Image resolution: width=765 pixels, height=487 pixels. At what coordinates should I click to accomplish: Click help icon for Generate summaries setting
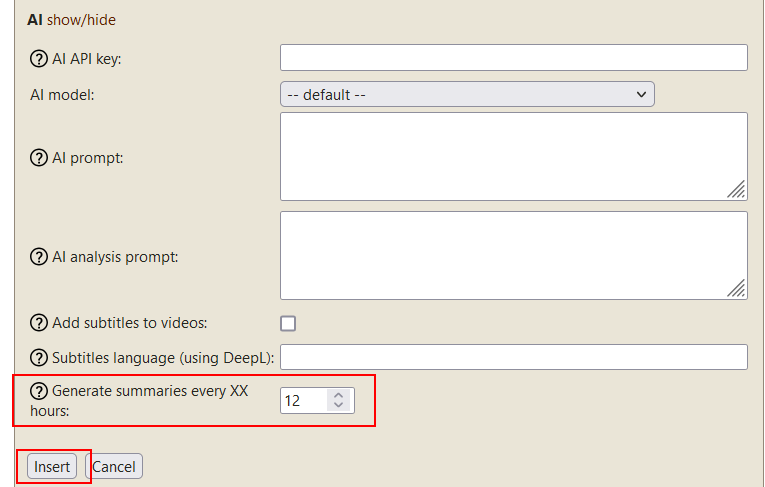point(39,391)
